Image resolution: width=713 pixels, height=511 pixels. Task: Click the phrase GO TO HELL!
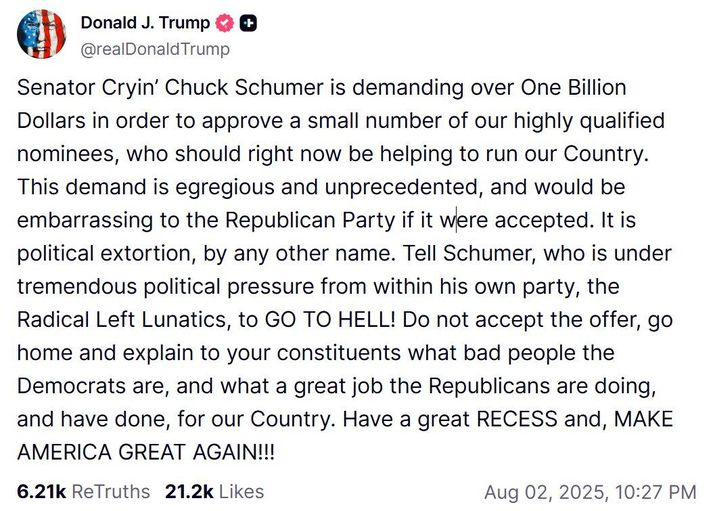331,320
